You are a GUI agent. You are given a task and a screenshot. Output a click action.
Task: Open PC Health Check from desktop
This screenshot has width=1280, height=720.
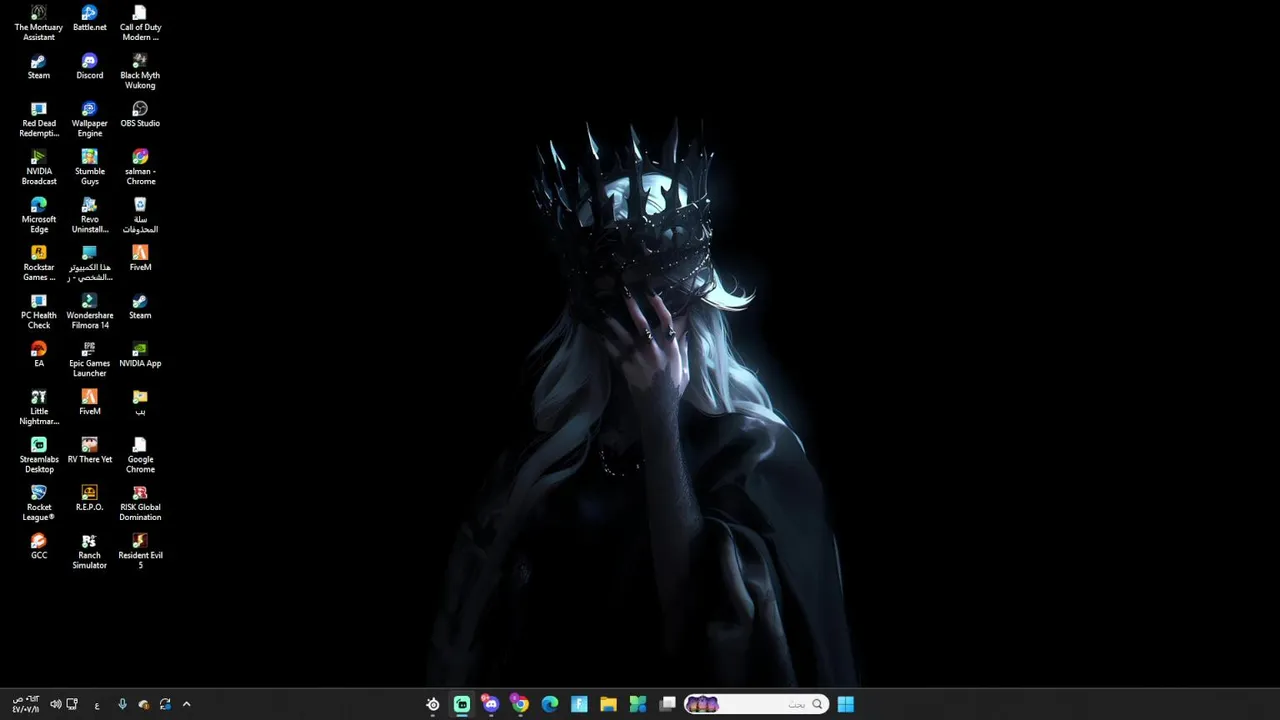pyautogui.click(x=39, y=311)
